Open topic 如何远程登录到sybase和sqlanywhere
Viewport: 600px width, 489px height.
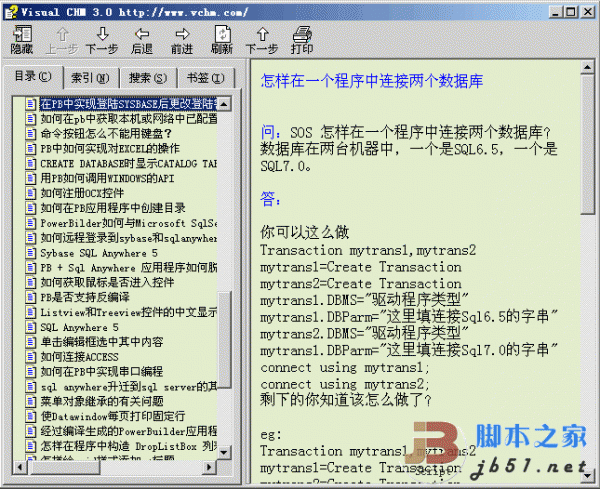[129, 238]
